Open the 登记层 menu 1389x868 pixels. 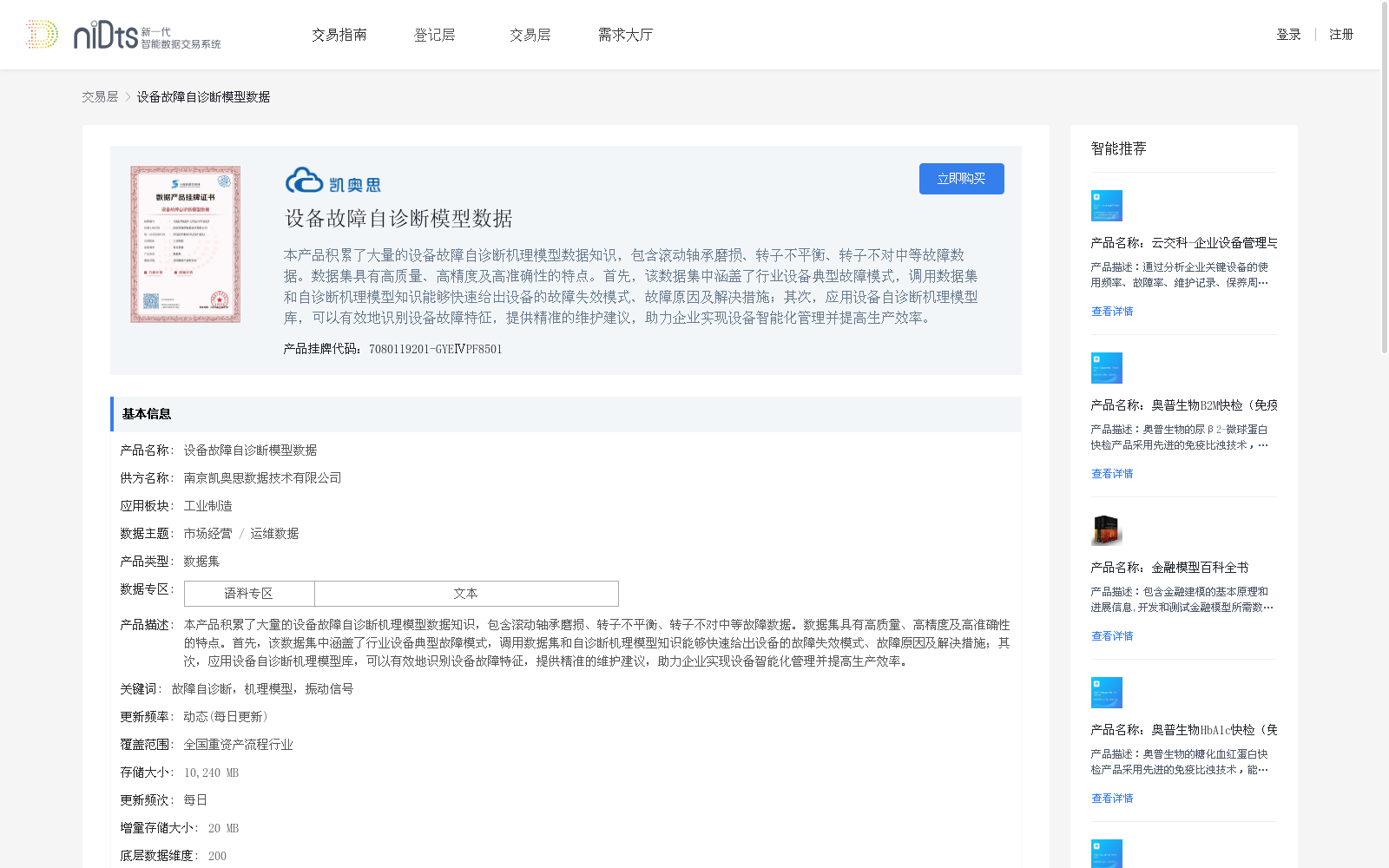pos(434,35)
